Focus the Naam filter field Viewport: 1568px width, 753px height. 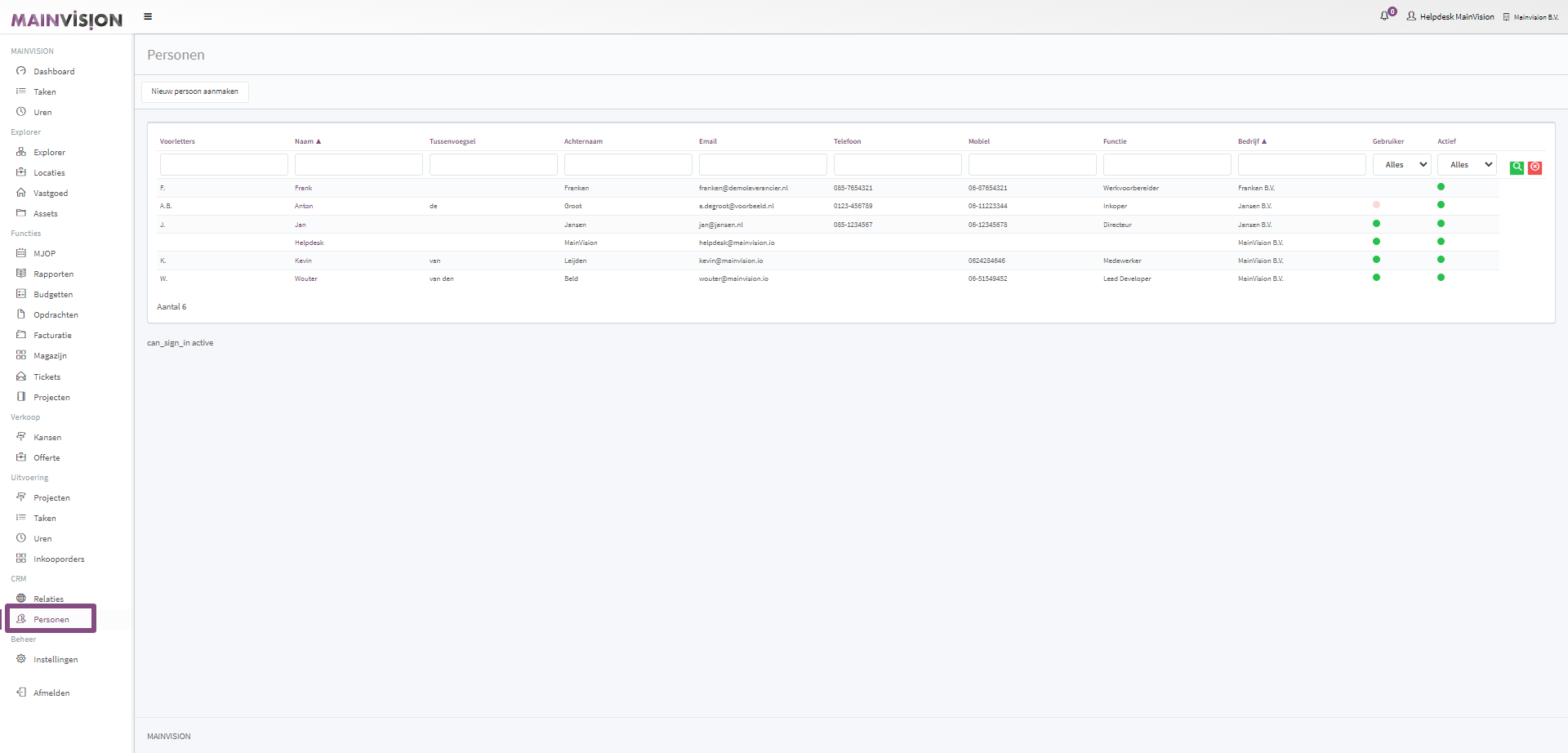pos(359,165)
